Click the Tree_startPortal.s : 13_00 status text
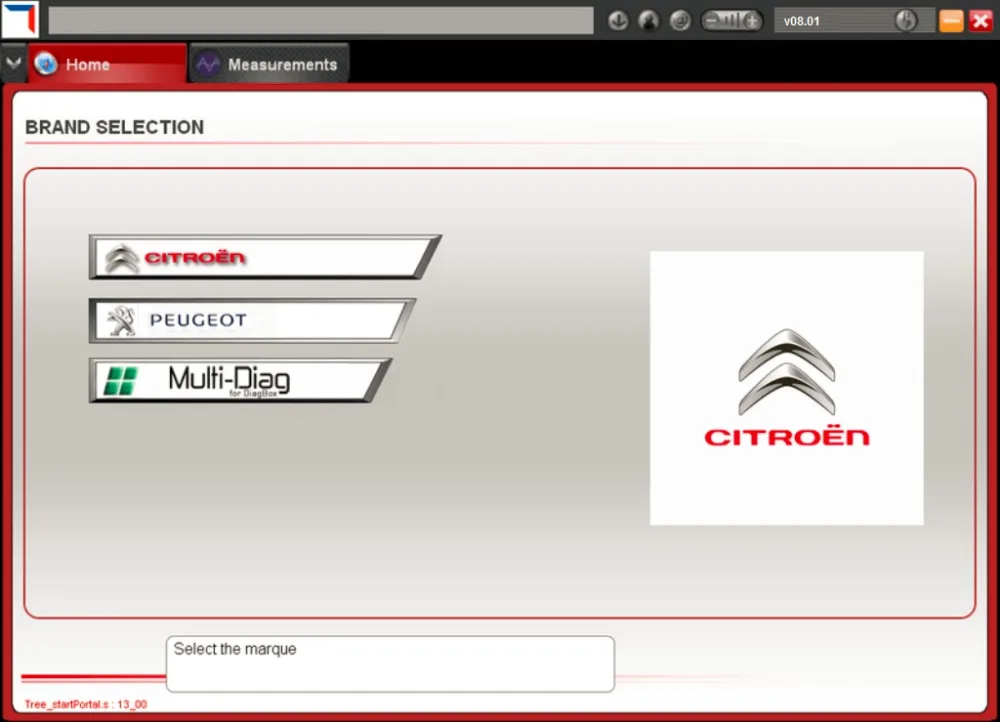Image resolution: width=1000 pixels, height=722 pixels. pos(85,704)
